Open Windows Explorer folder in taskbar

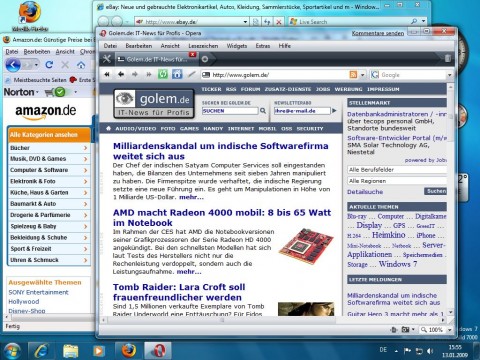coord(70,351)
